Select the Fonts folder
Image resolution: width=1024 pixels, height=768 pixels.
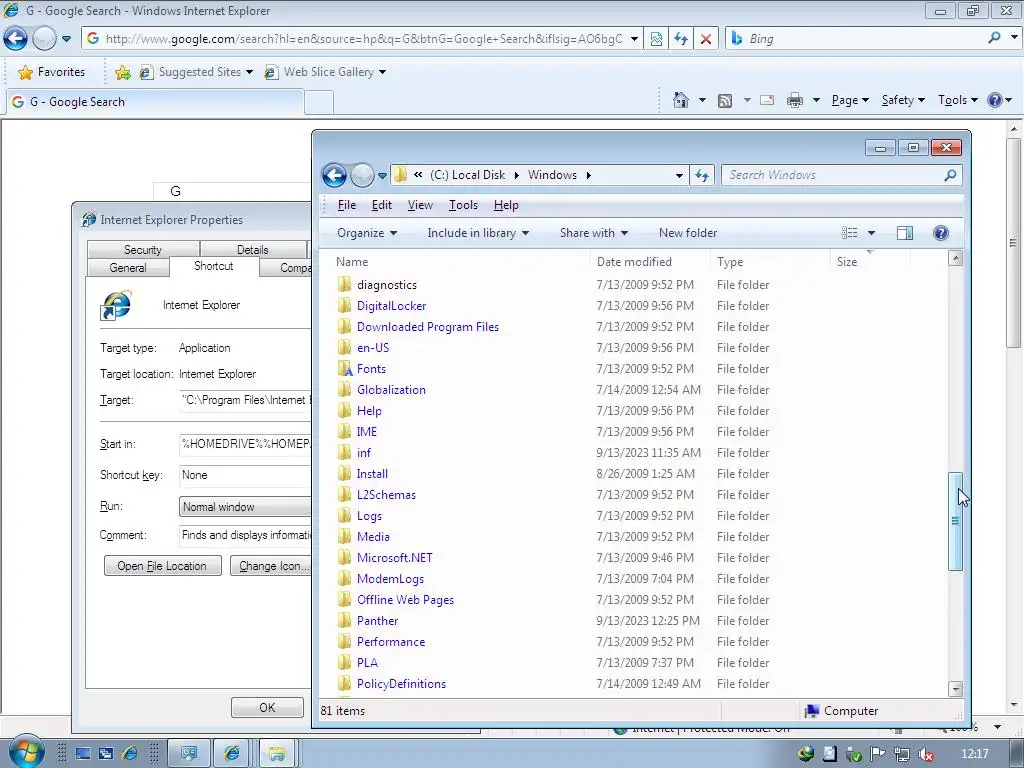pyautogui.click(x=371, y=369)
